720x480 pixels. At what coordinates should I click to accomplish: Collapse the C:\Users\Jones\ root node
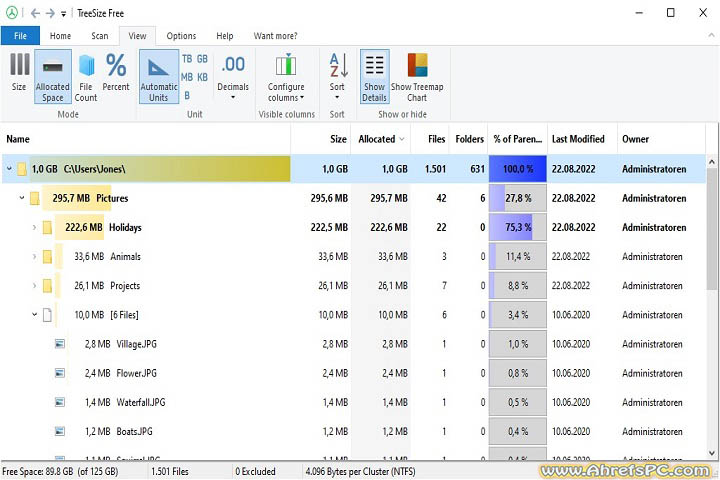9,169
